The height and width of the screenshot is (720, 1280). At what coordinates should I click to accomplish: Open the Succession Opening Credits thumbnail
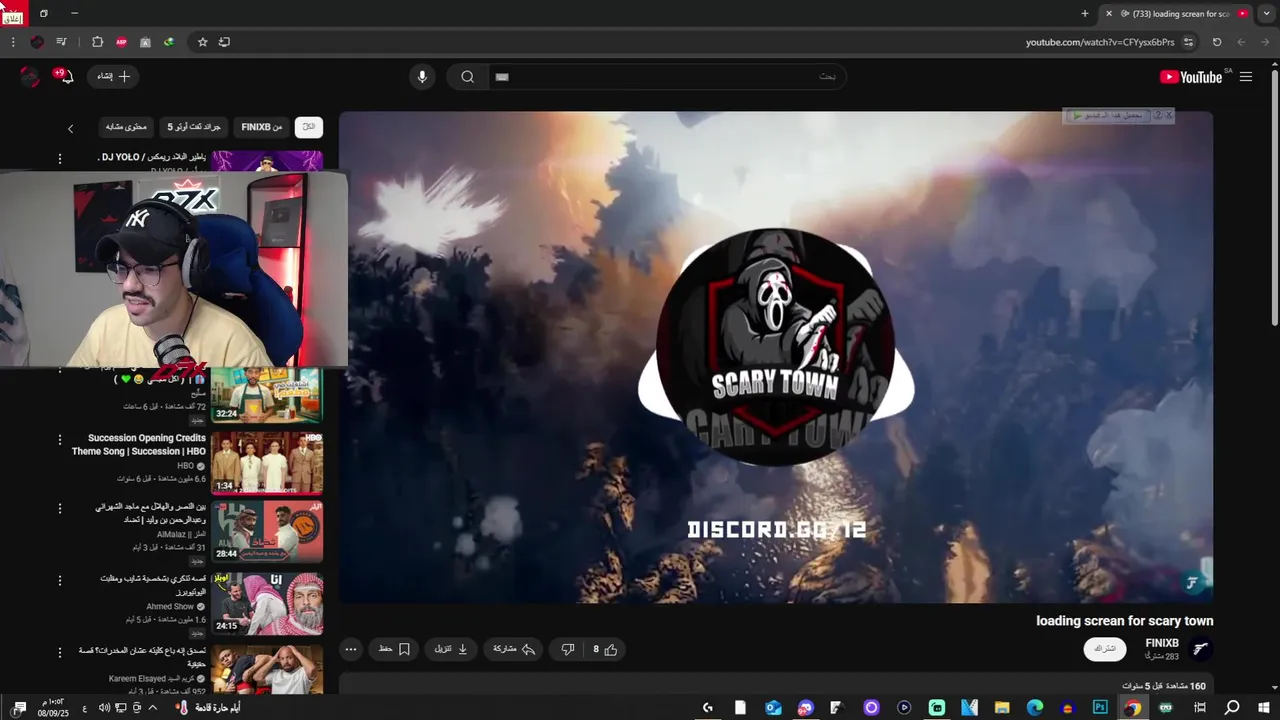coord(267,463)
